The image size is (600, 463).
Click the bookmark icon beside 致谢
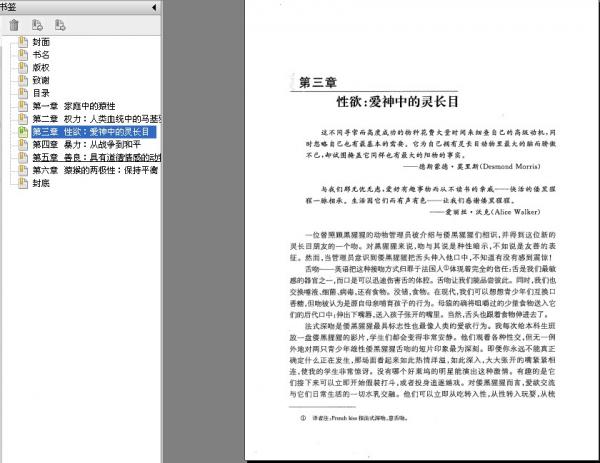coord(23,80)
